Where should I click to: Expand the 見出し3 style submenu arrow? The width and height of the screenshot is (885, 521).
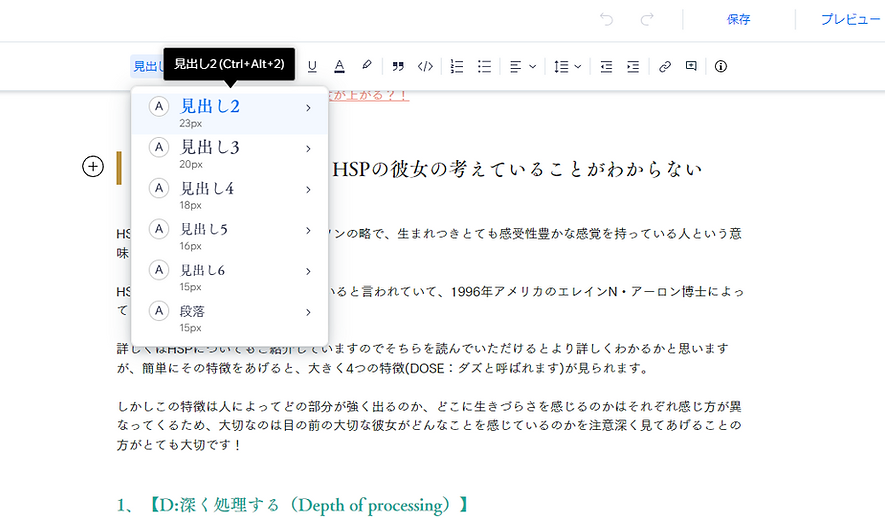tap(308, 149)
